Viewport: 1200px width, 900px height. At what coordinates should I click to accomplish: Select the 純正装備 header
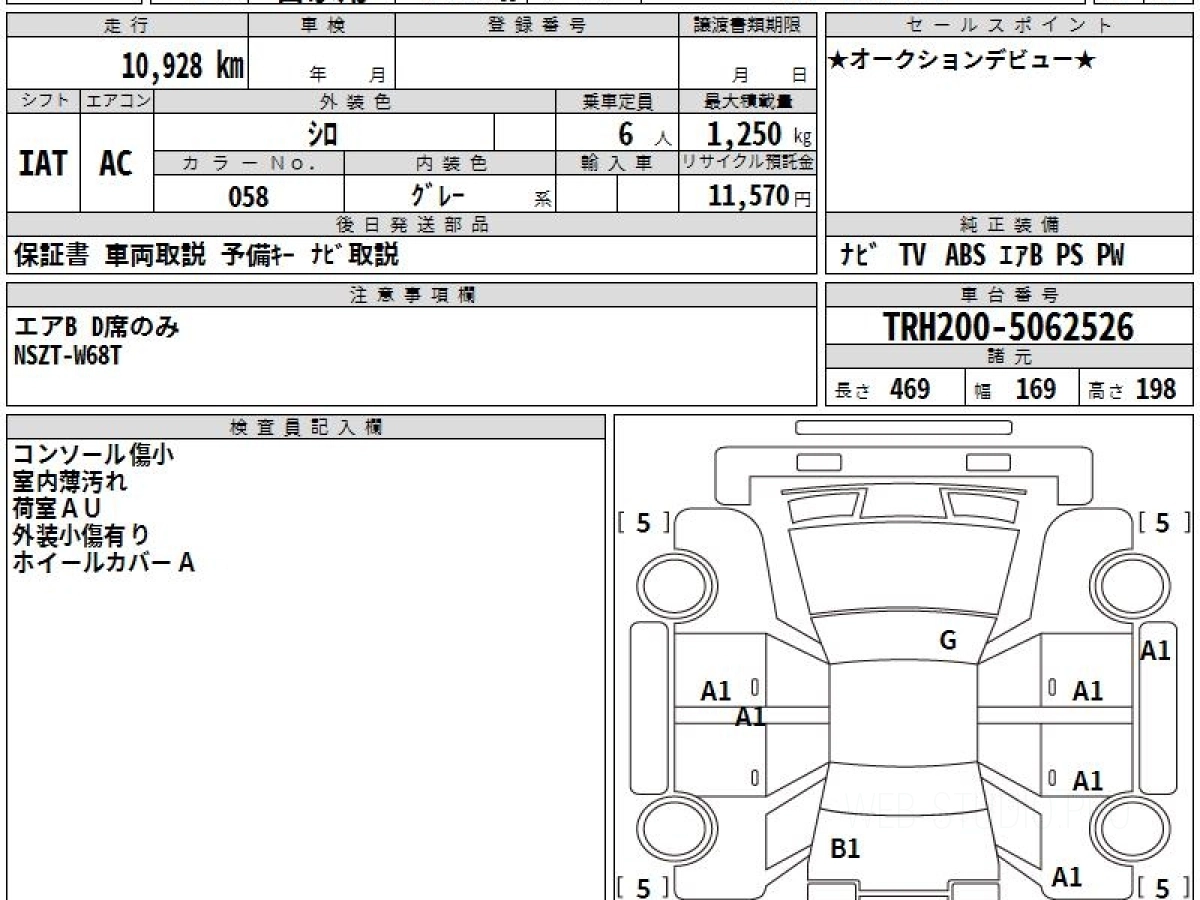1010,225
